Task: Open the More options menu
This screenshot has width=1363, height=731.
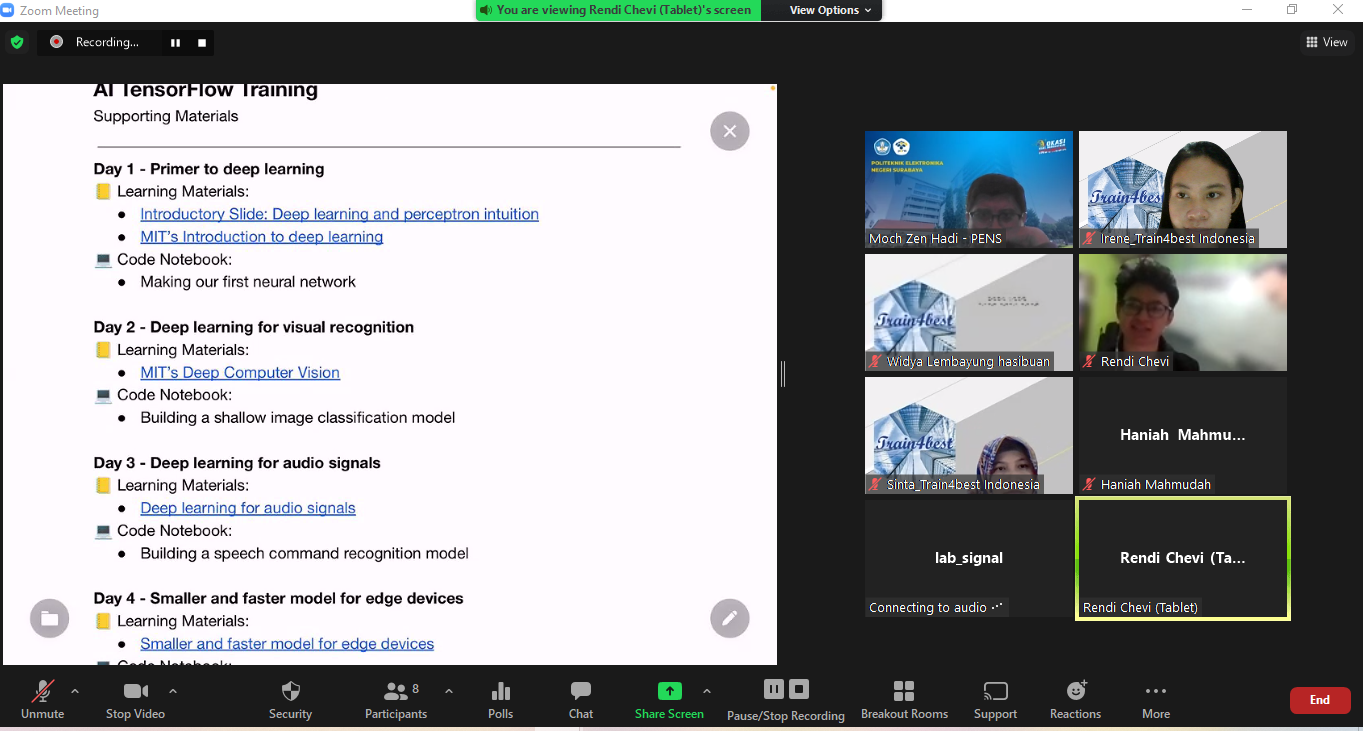Action: click(x=1156, y=699)
